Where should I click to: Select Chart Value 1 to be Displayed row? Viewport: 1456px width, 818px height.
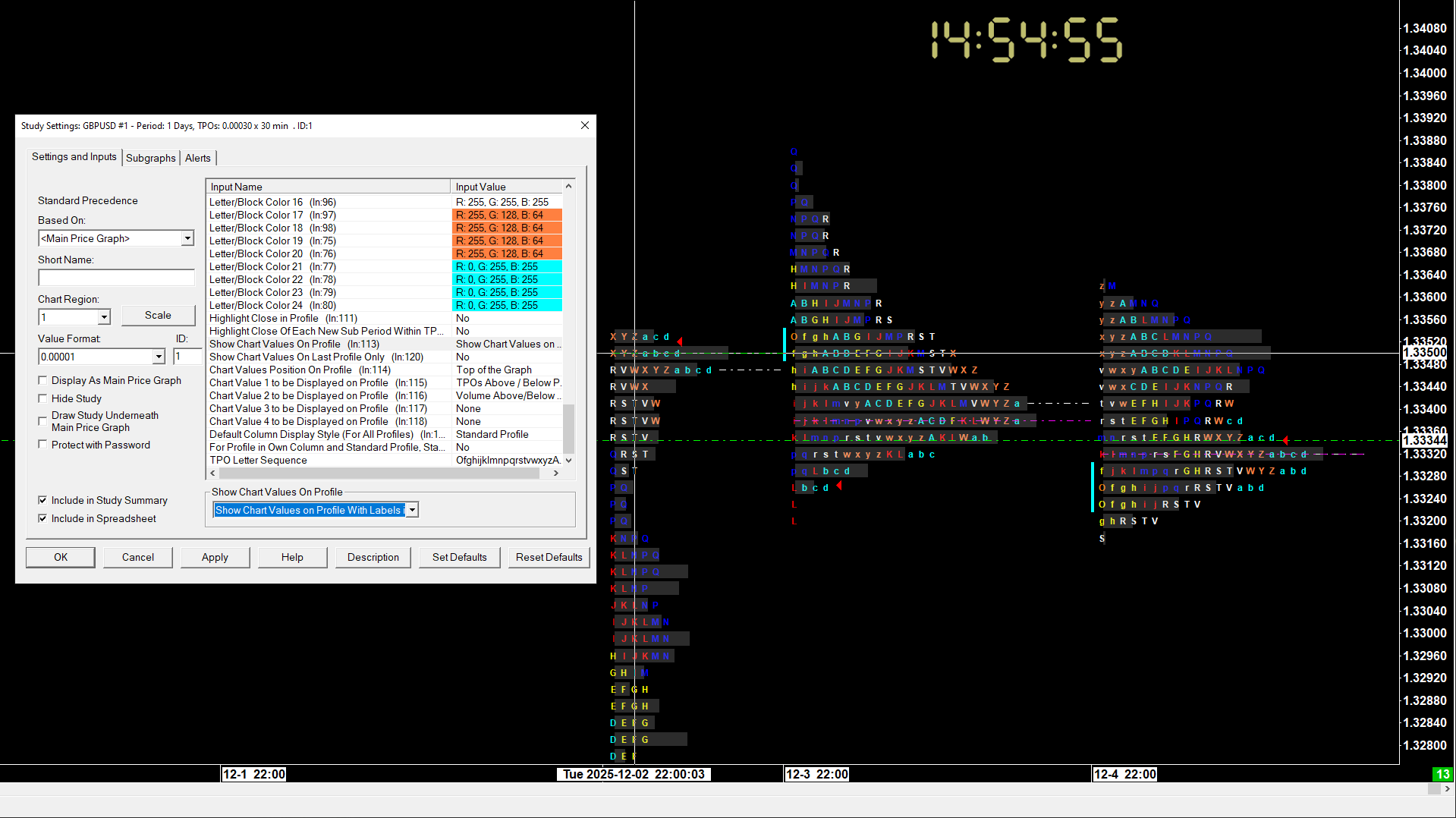point(384,382)
